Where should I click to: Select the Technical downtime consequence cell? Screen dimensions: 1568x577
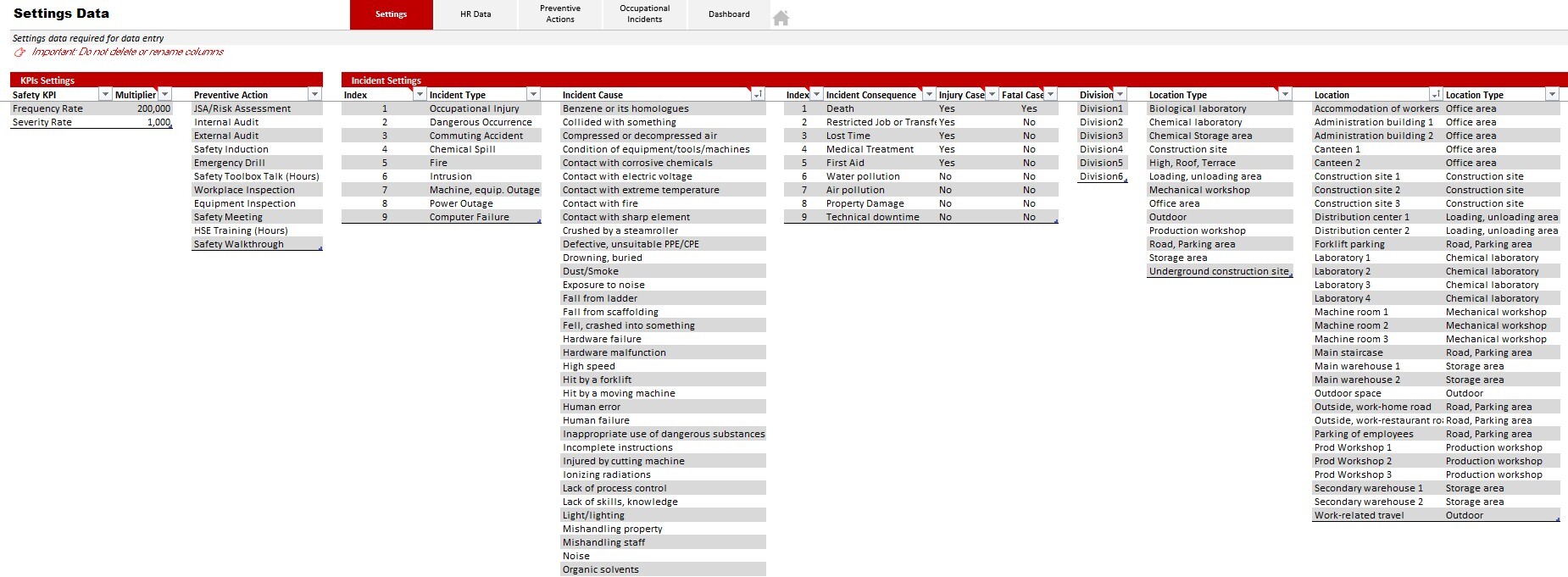click(880, 217)
